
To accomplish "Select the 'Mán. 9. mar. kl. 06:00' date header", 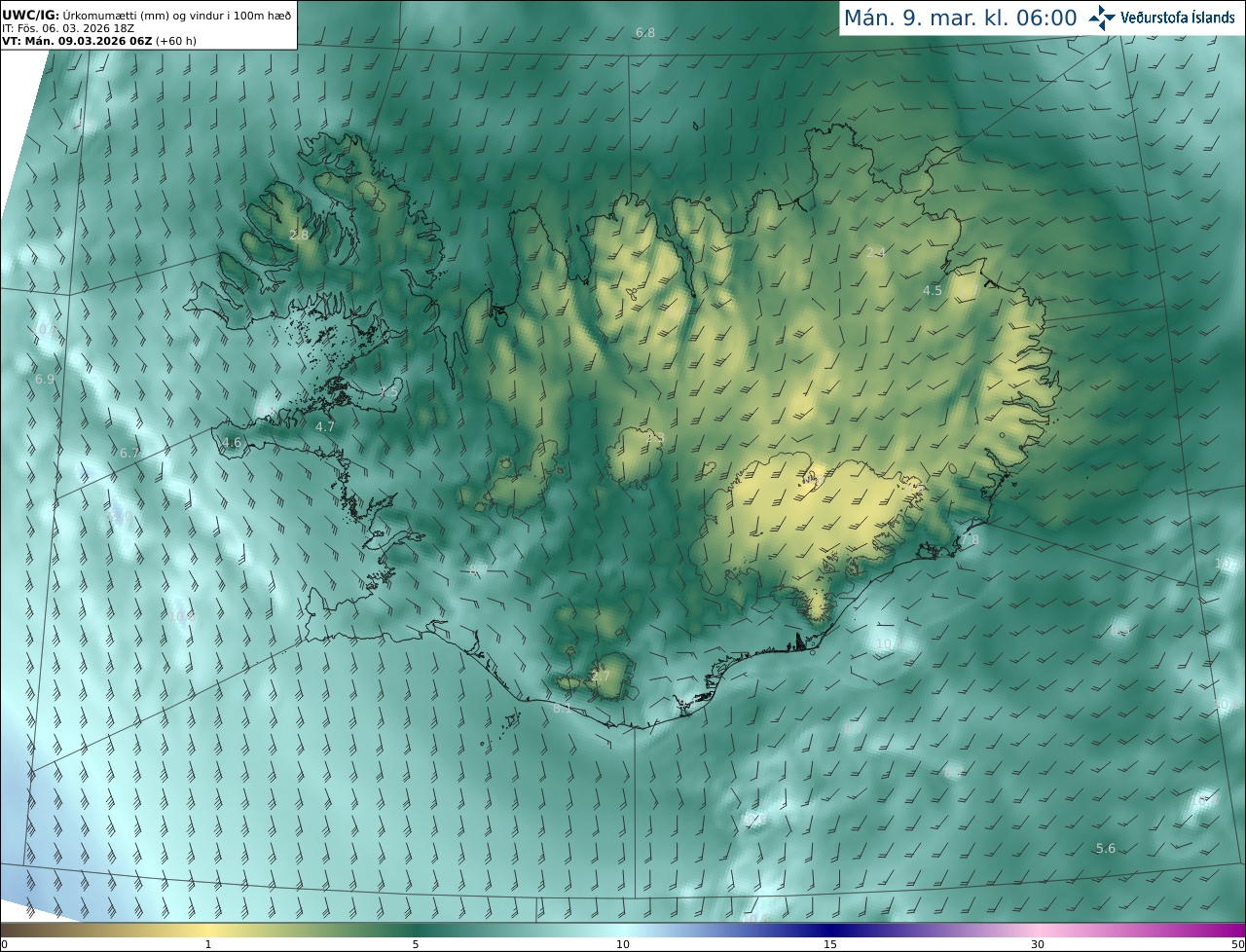I will (960, 18).
